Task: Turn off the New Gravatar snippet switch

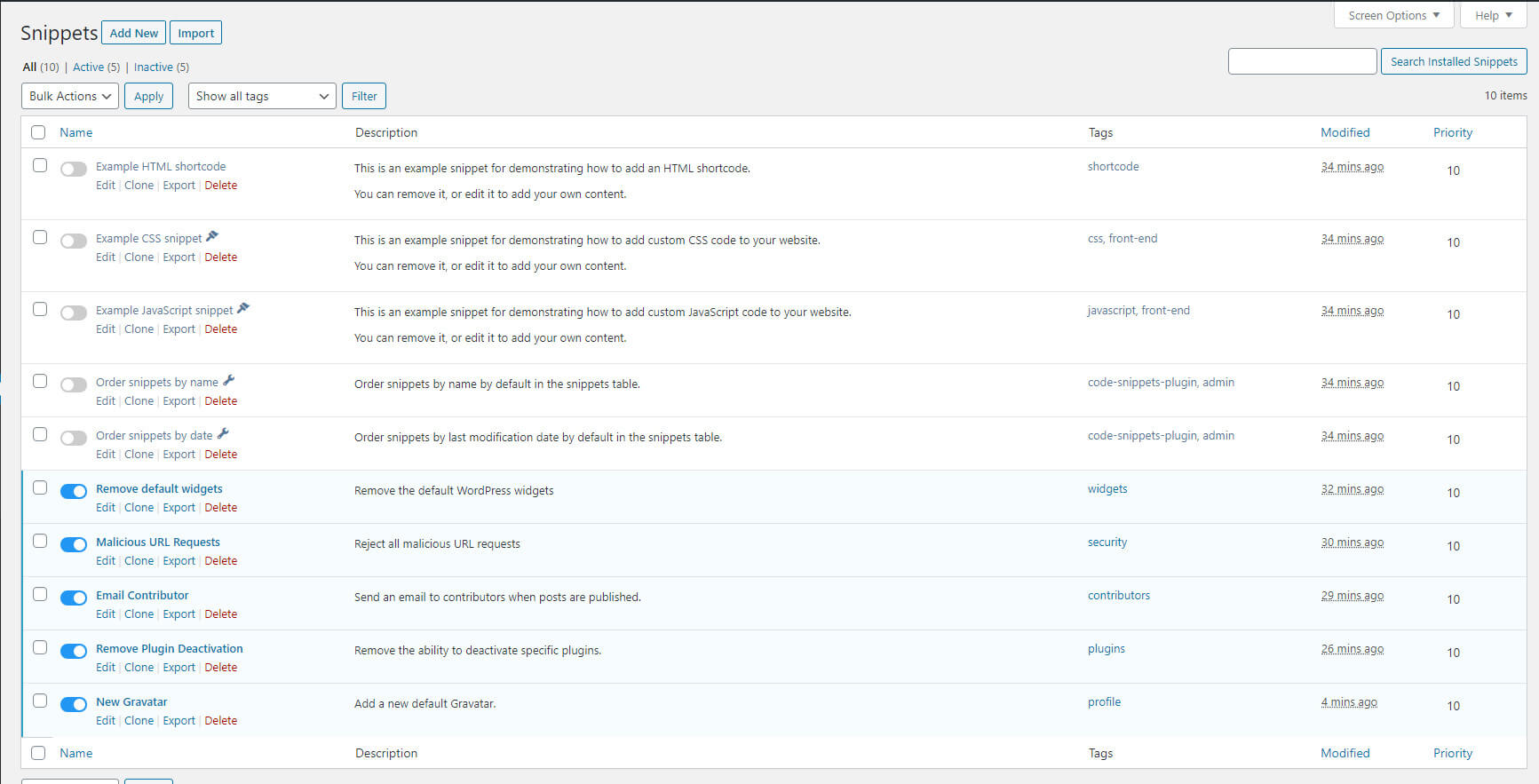Action: (74, 704)
